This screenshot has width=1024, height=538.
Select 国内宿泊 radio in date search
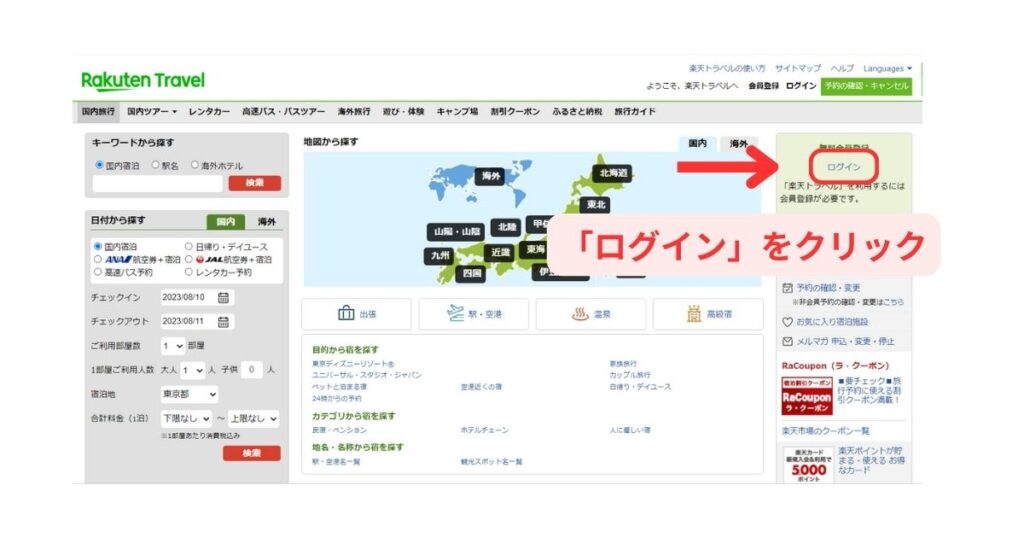tap(98, 246)
